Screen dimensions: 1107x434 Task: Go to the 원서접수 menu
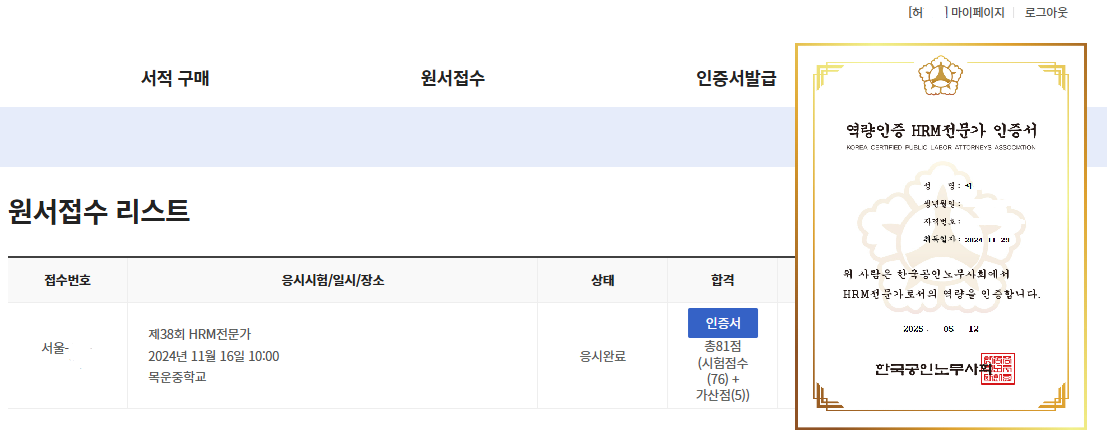[453, 78]
